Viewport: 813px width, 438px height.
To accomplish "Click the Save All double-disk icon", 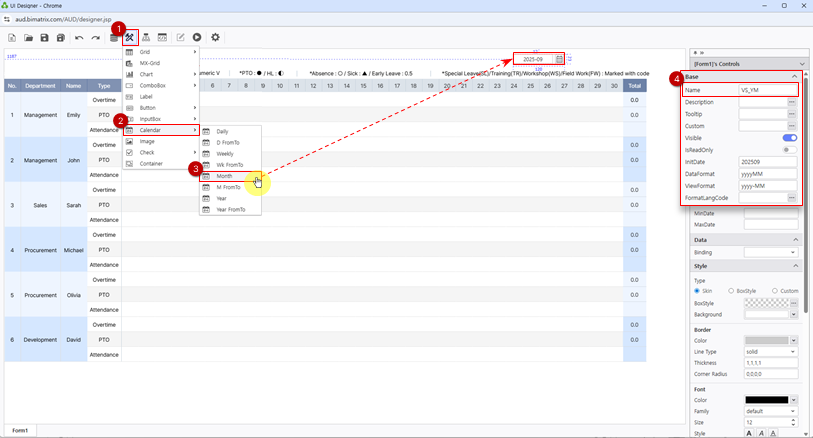I will (x=61, y=37).
